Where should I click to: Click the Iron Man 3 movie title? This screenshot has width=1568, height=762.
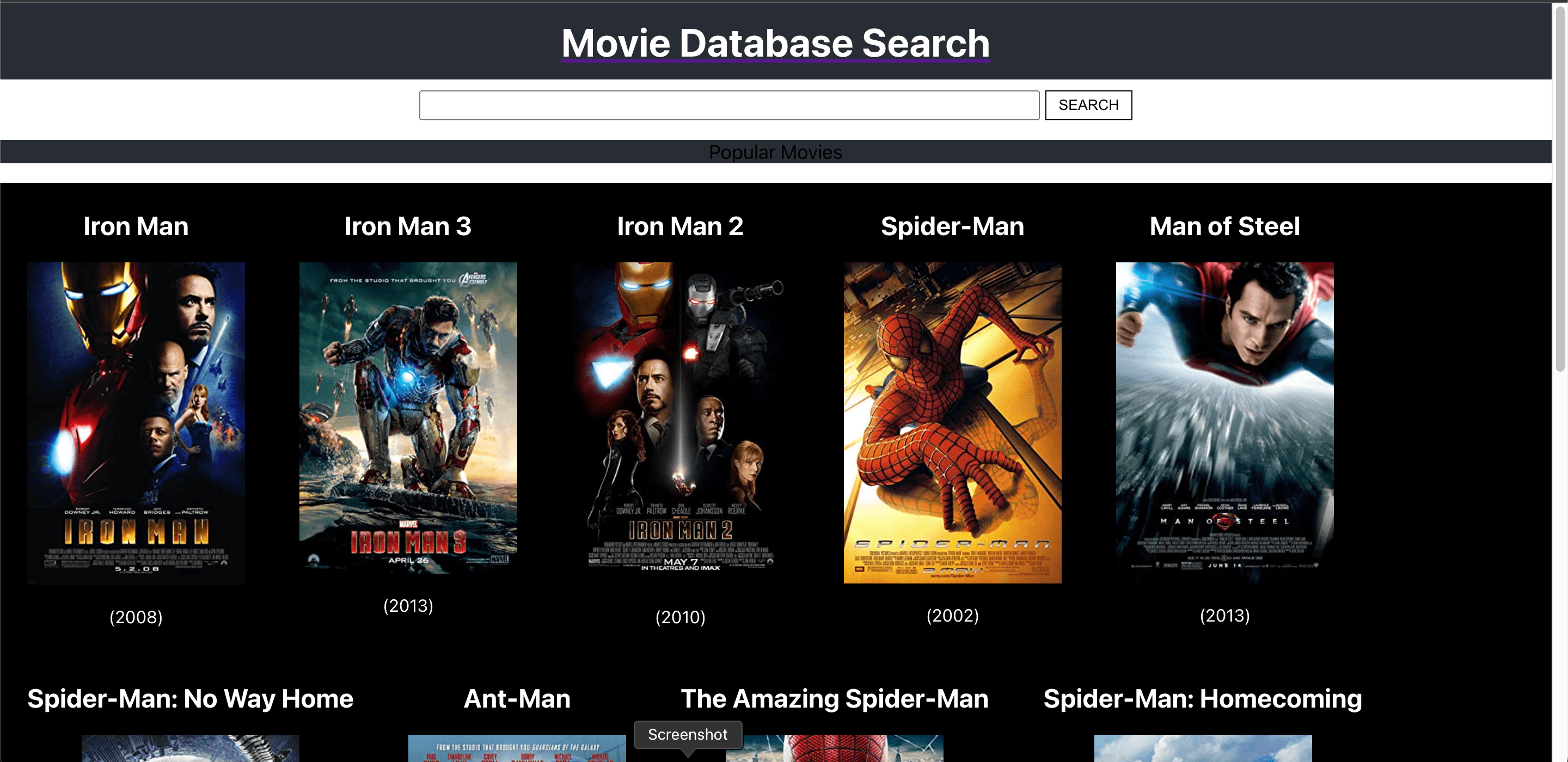coord(408,226)
